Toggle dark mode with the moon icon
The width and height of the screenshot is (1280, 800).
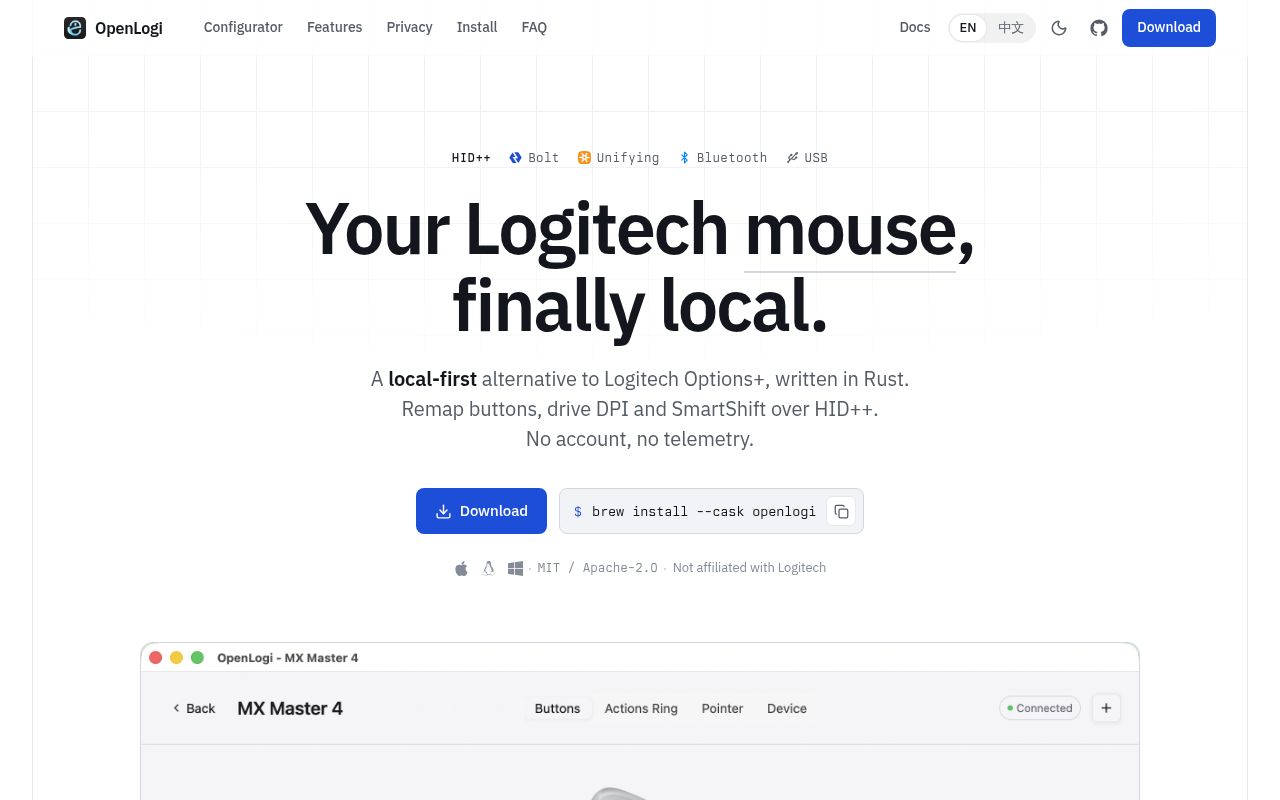pos(1059,28)
